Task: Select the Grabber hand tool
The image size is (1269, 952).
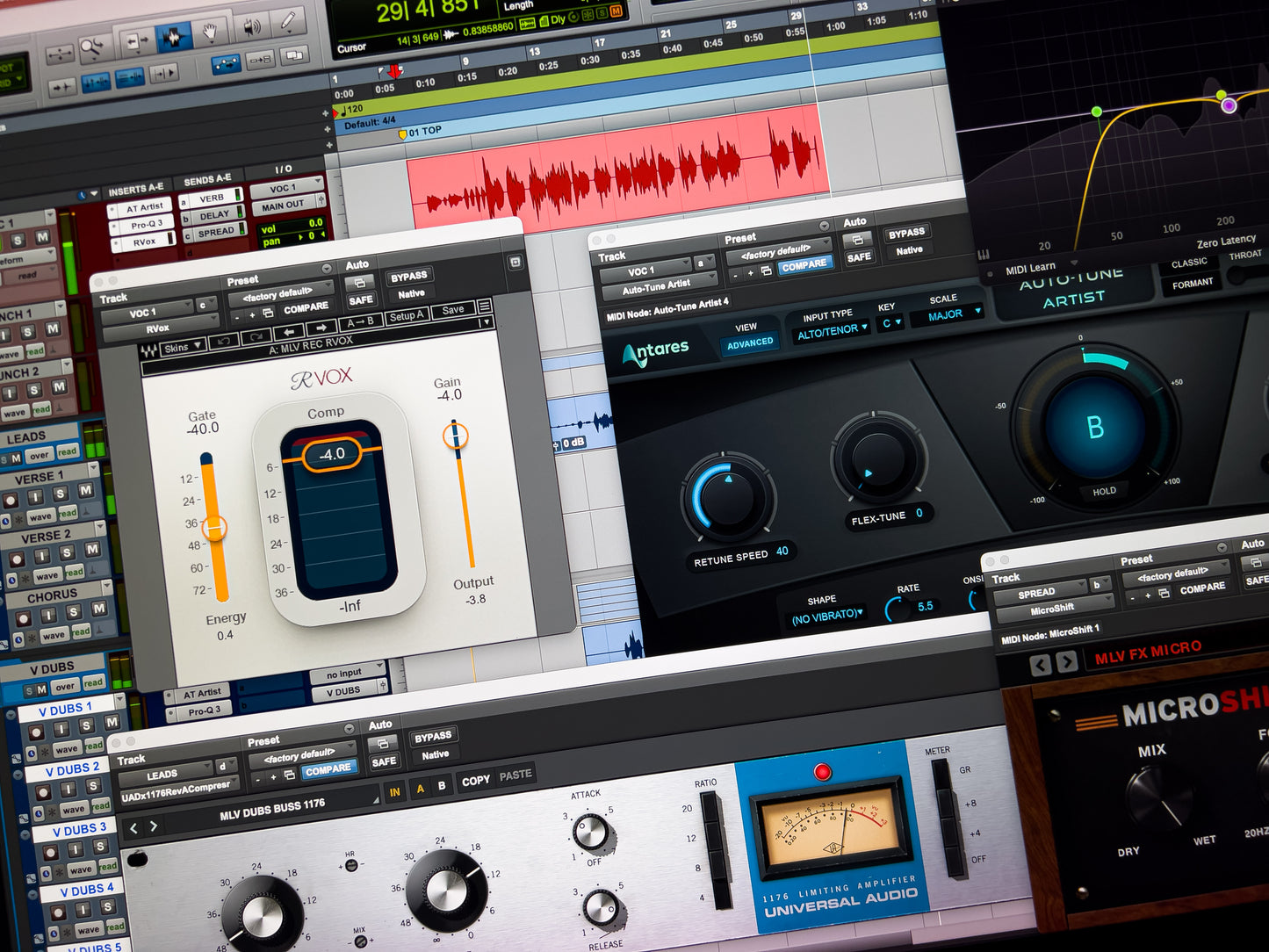Action: tap(210, 32)
